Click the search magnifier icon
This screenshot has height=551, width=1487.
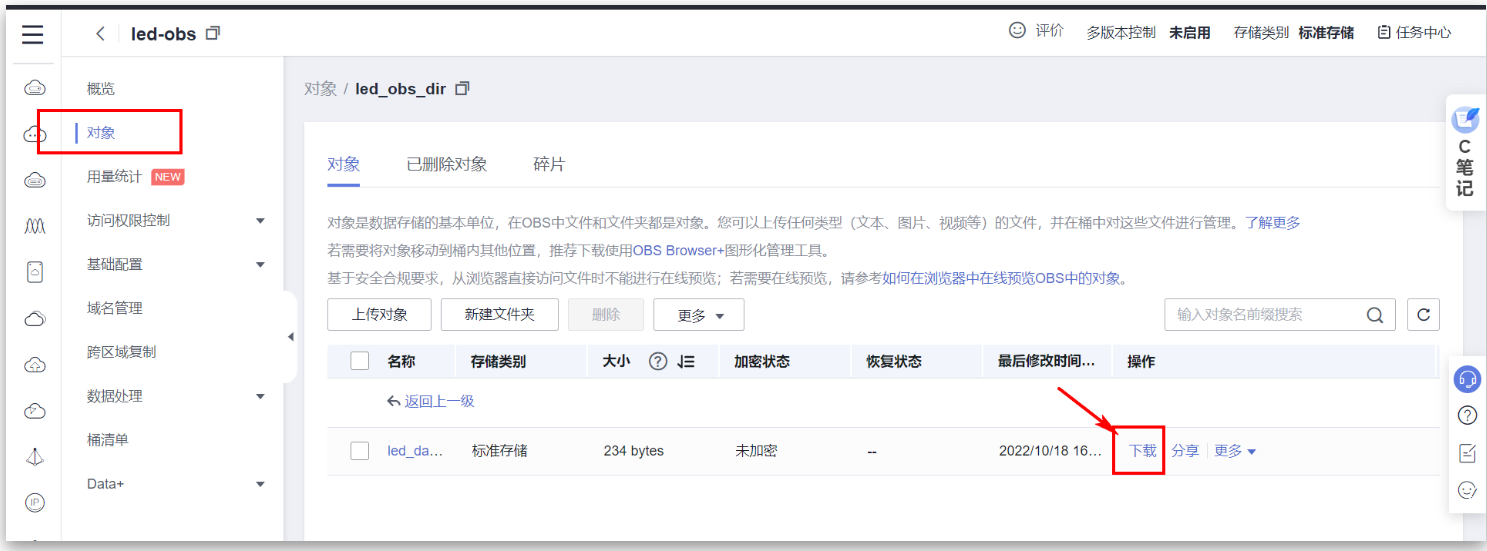click(x=1375, y=314)
